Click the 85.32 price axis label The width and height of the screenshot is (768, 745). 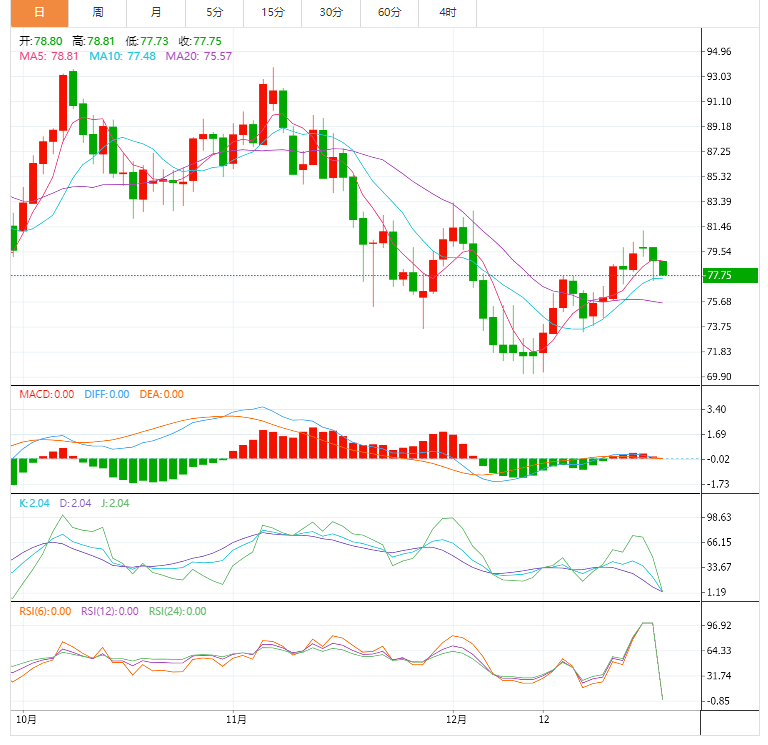pos(719,176)
